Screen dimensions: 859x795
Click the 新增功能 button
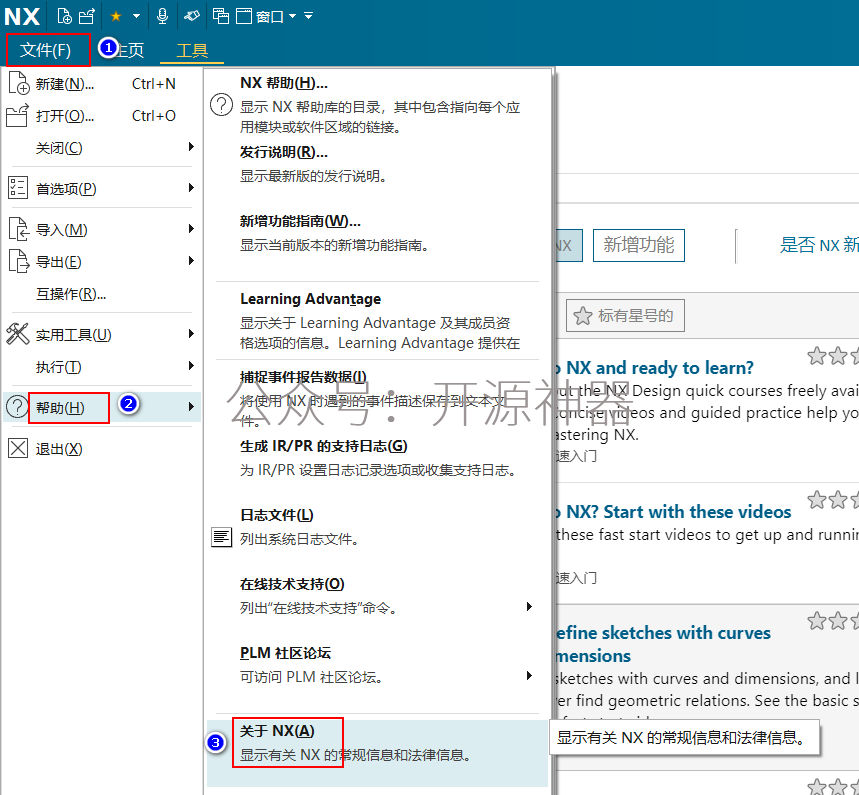pyautogui.click(x=639, y=245)
